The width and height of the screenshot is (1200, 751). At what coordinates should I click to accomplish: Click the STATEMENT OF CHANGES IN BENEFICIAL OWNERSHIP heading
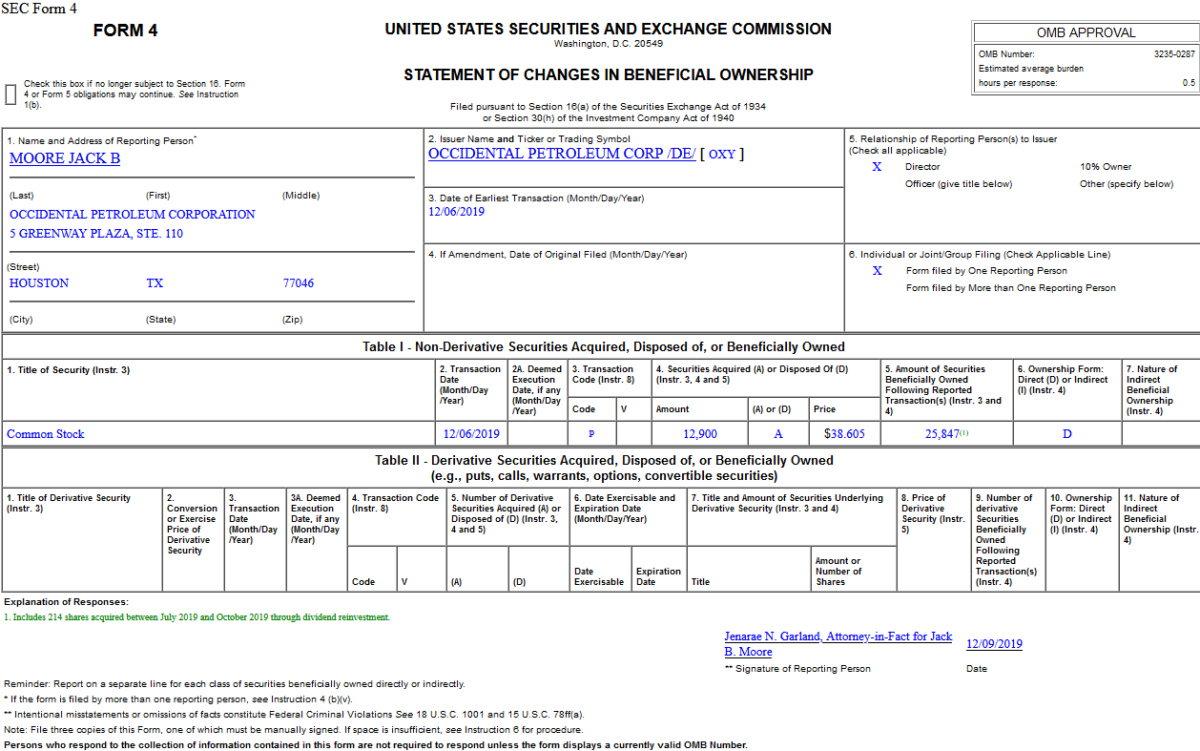coord(608,75)
